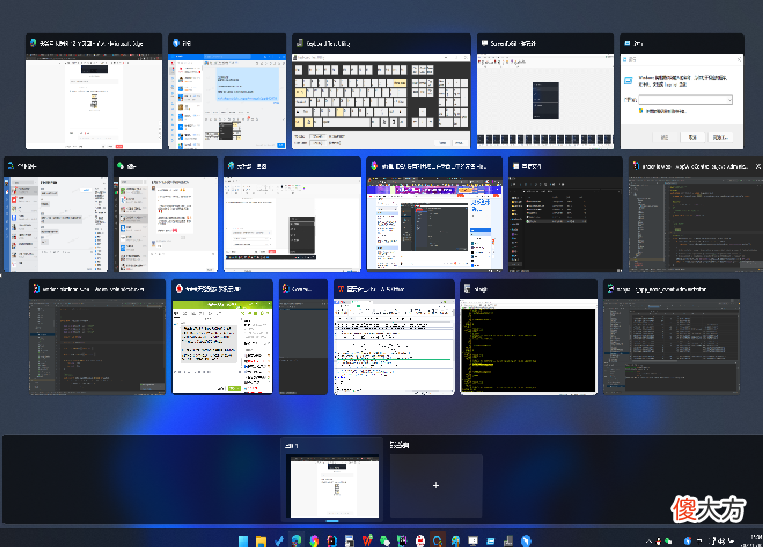Image resolution: width=763 pixels, height=547 pixels.
Task: Switch to the narrow dark window in third row
Action: click(304, 337)
